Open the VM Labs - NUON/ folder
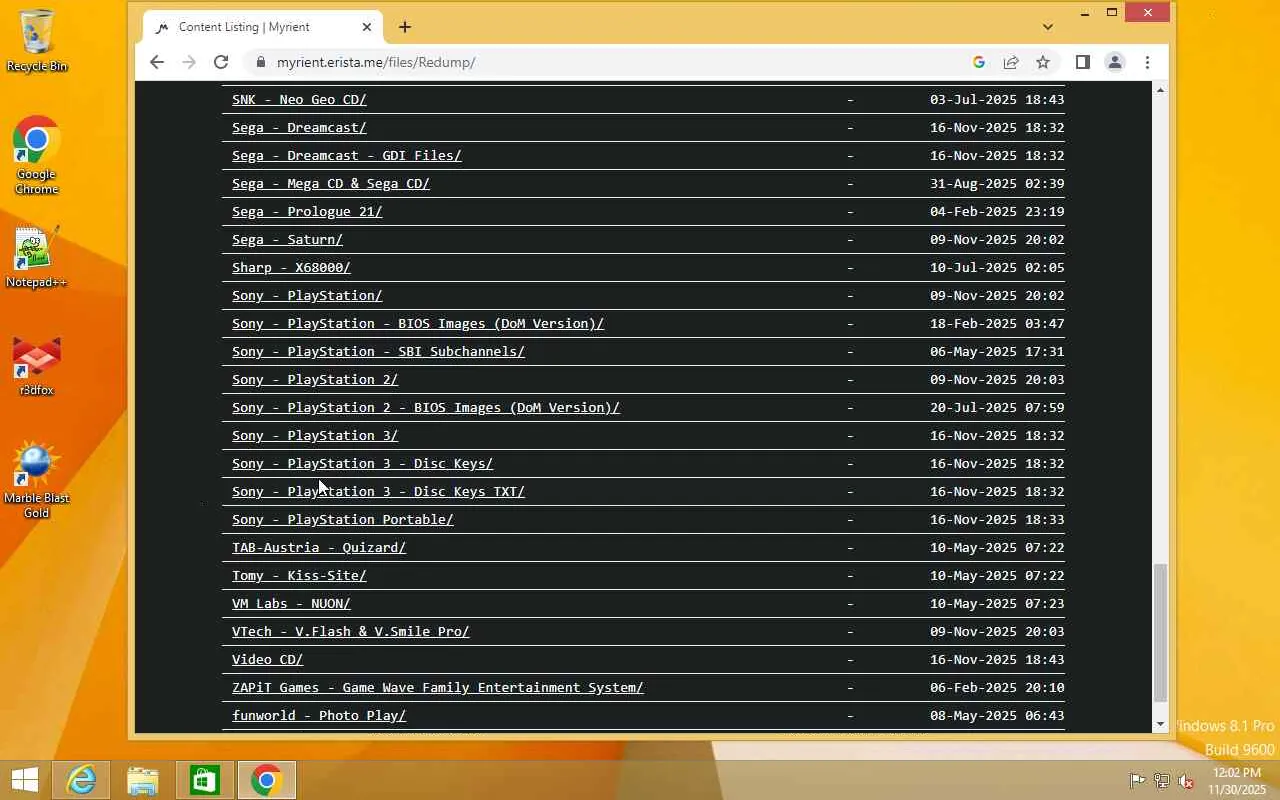 291,604
